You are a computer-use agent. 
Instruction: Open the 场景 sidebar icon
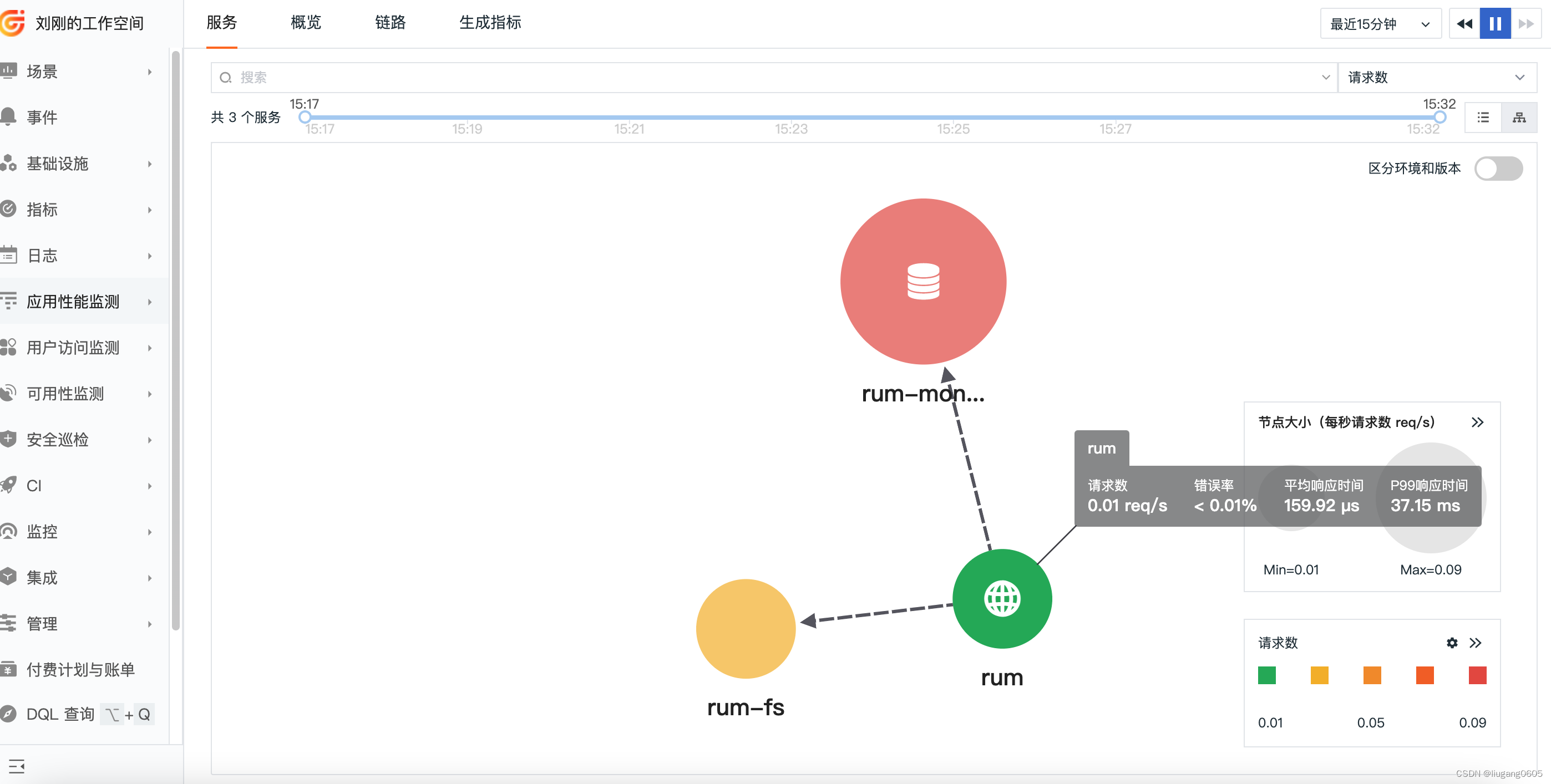pyautogui.click(x=8, y=71)
